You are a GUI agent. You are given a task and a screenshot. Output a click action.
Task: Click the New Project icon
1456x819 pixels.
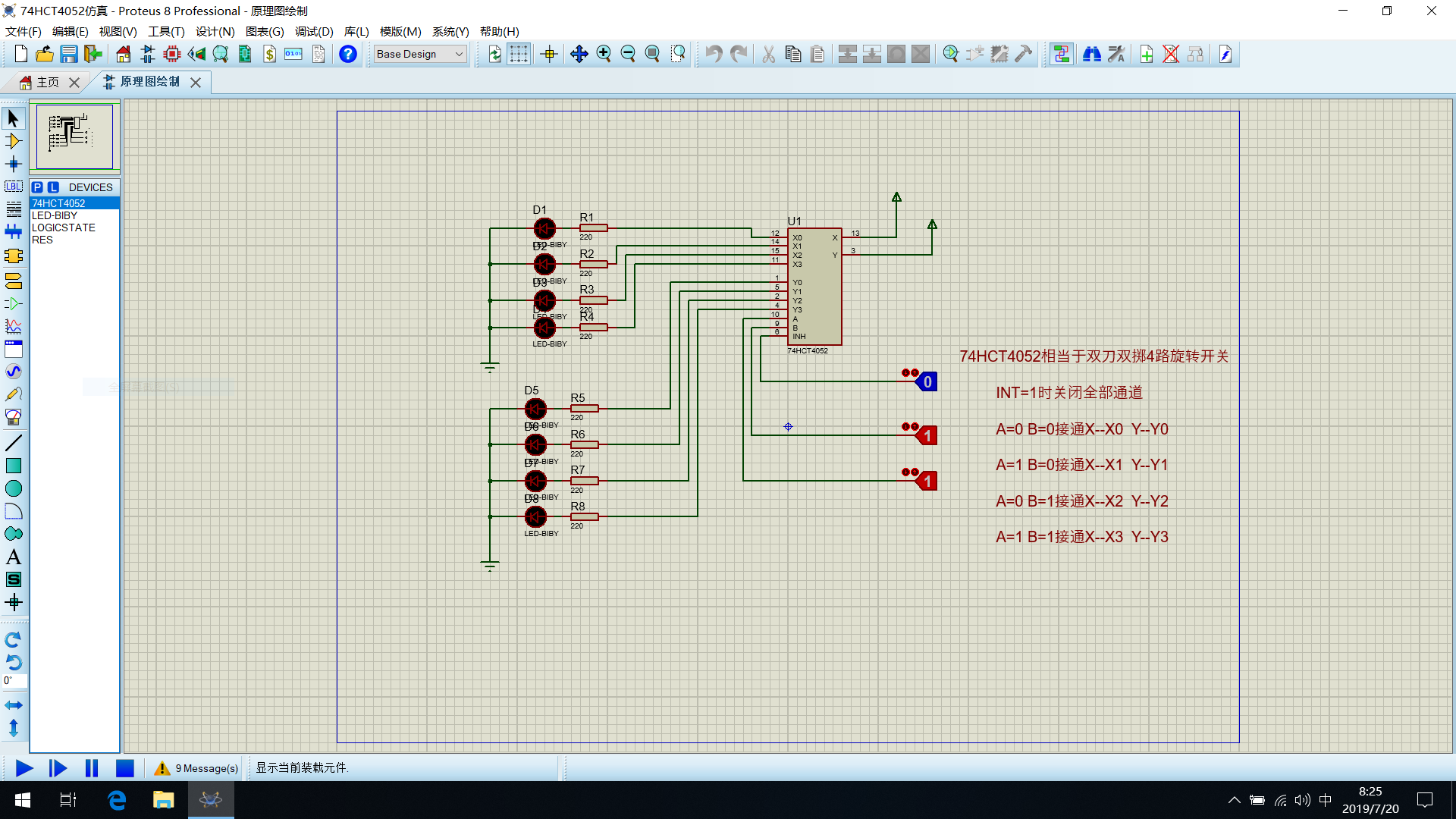(20, 54)
